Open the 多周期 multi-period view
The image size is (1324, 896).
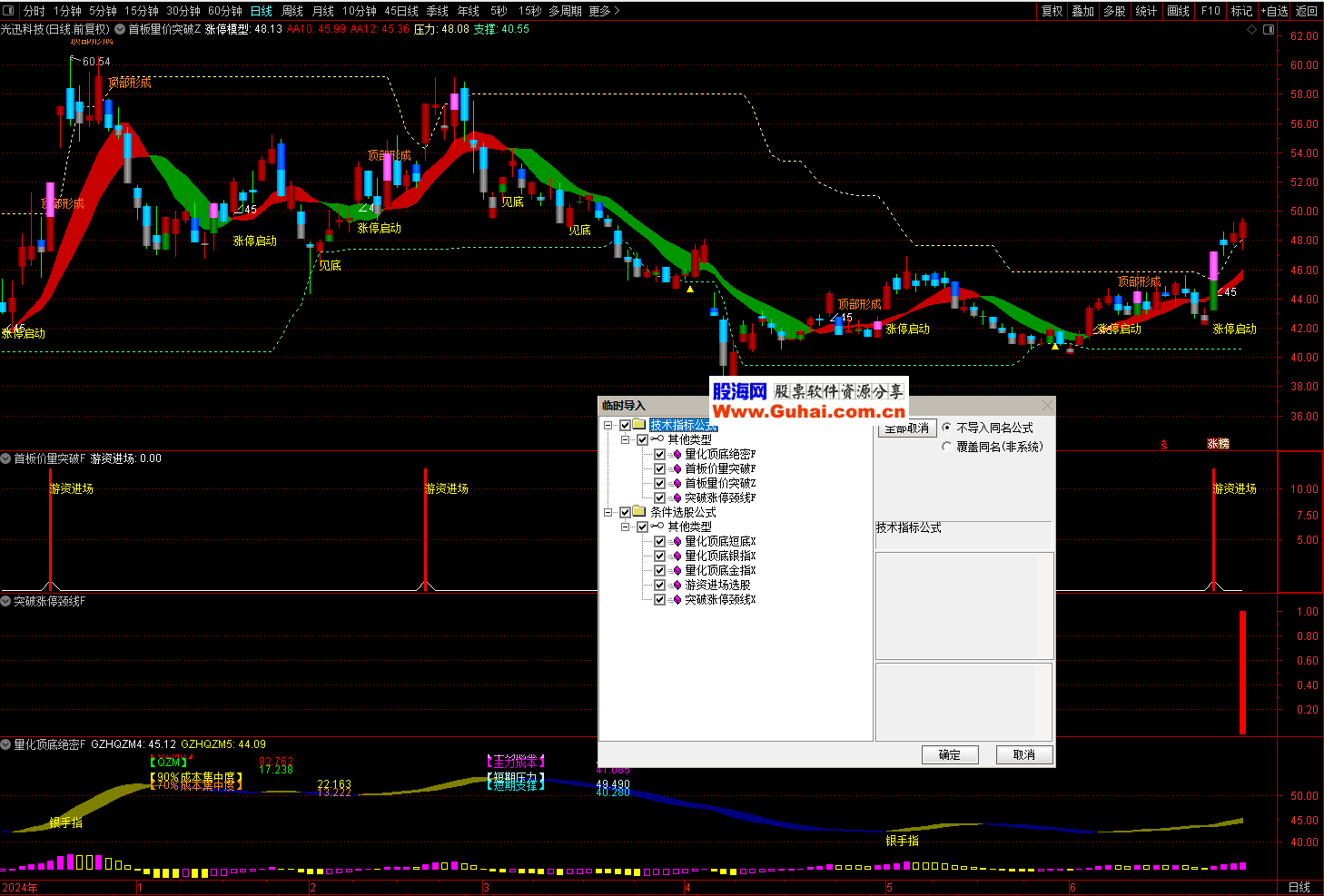pyautogui.click(x=566, y=11)
